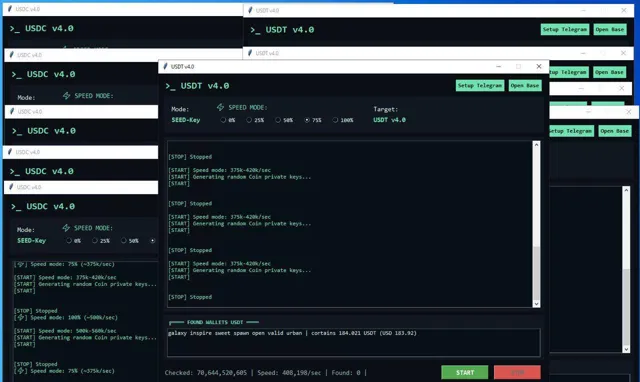
Task: Click the 'SEED-Key' mode value in the front USDT window
Action: tap(186, 120)
